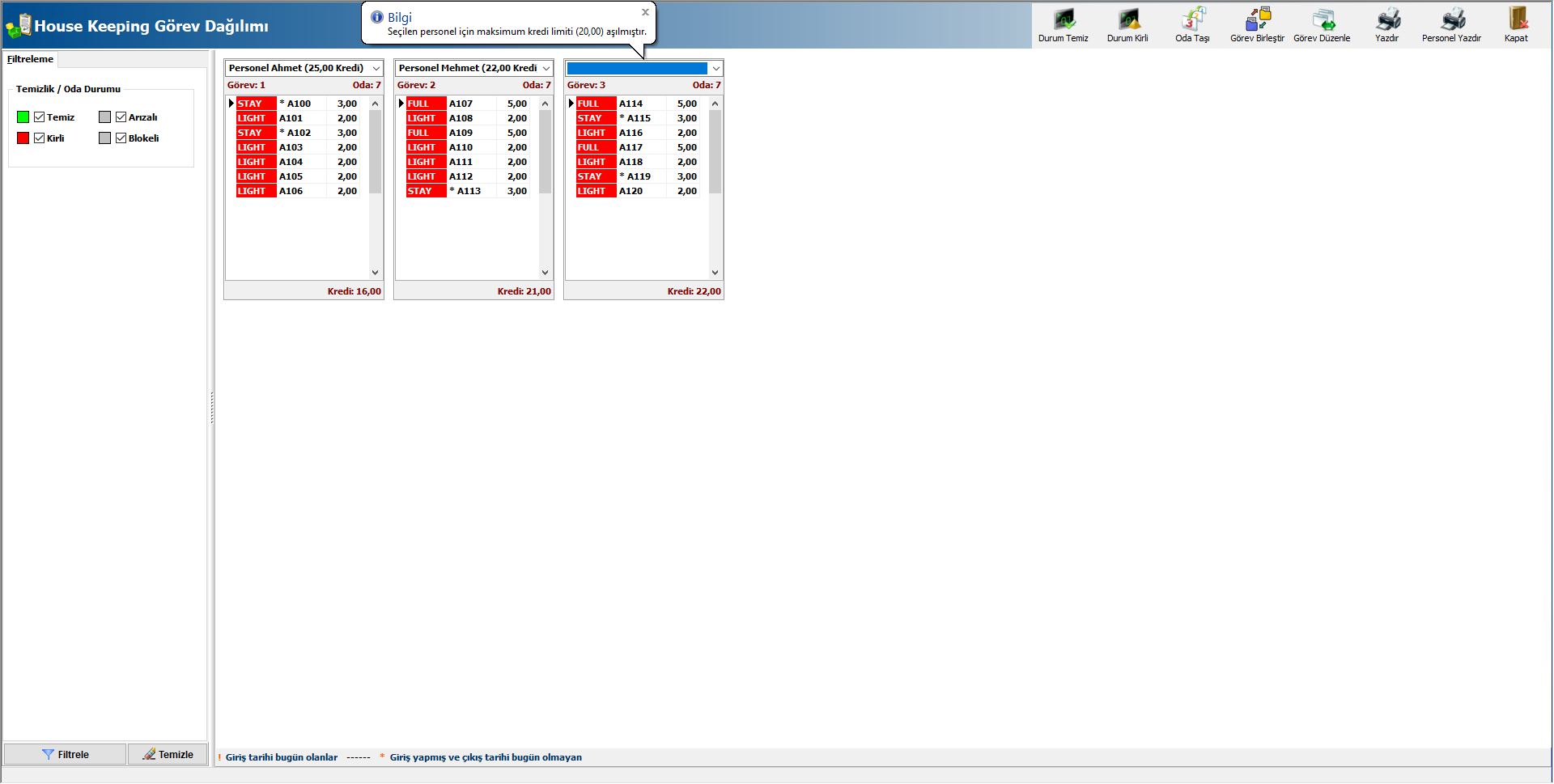Click the Personel Yazdır icon
The width and height of the screenshot is (1554, 784).
coord(1451,19)
